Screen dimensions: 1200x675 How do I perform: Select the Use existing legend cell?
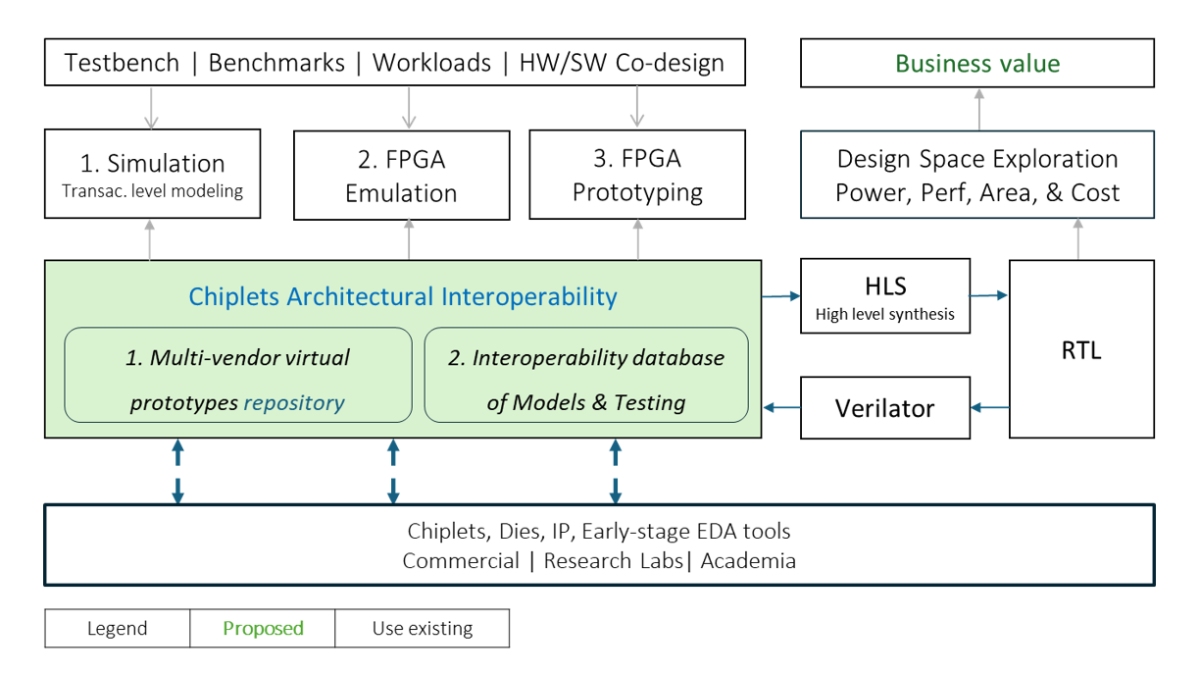pos(422,629)
